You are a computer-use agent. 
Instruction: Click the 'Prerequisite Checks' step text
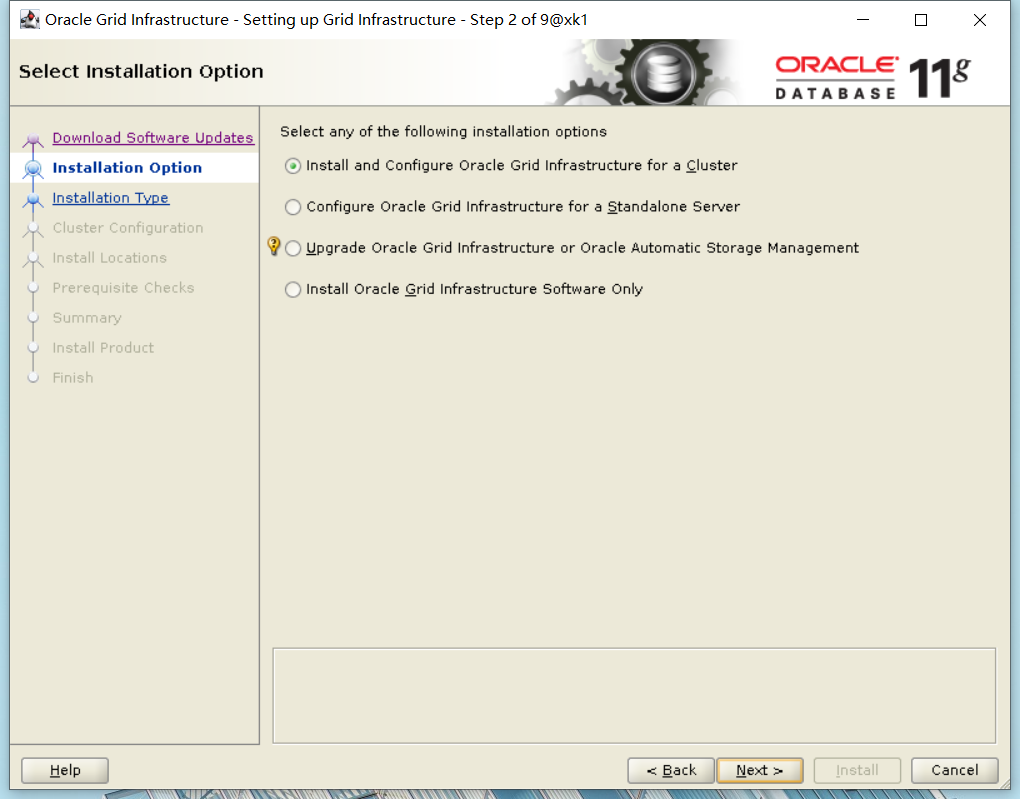coord(123,288)
